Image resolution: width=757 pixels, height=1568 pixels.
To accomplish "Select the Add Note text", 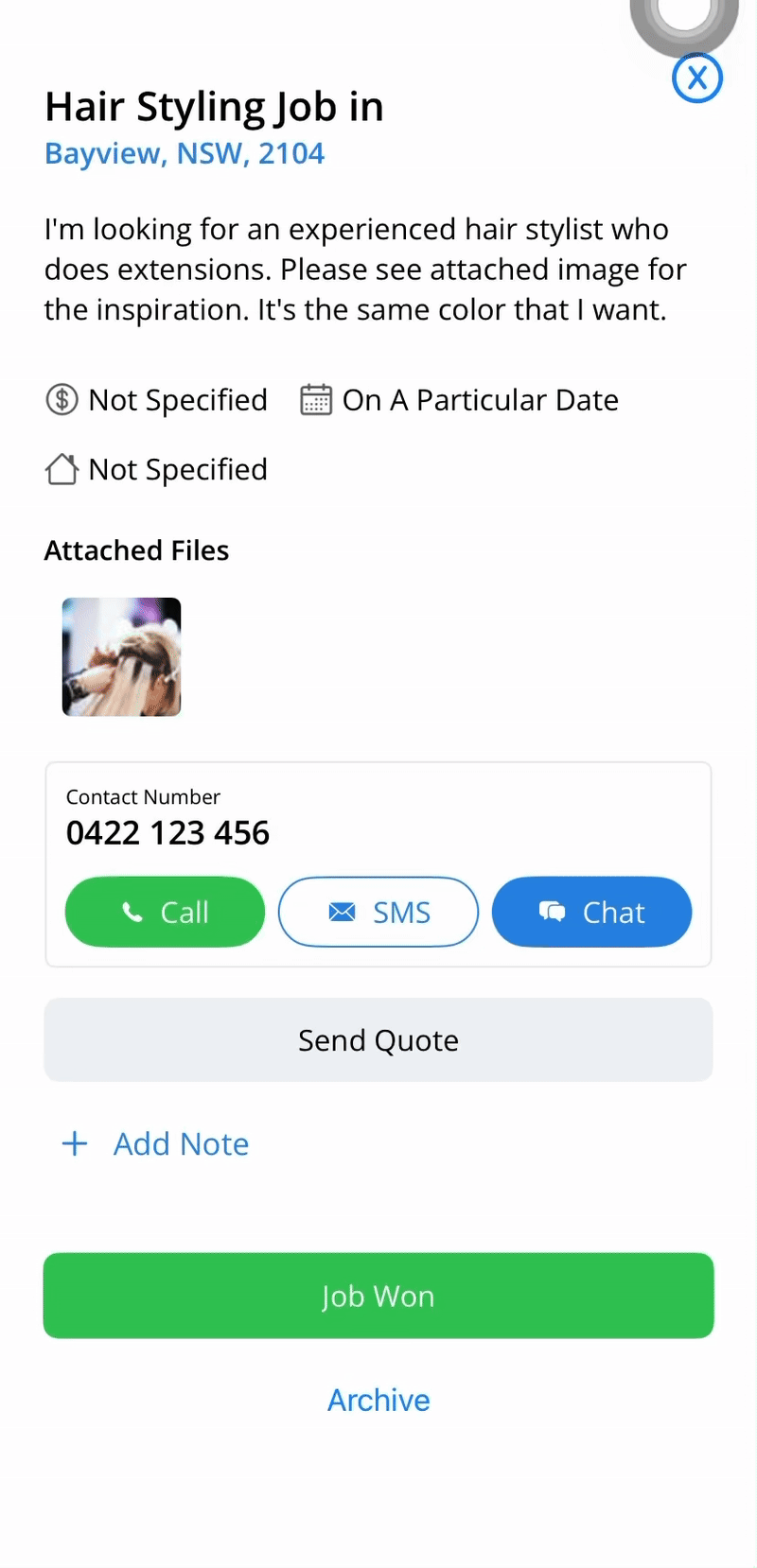I will 181,1144.
